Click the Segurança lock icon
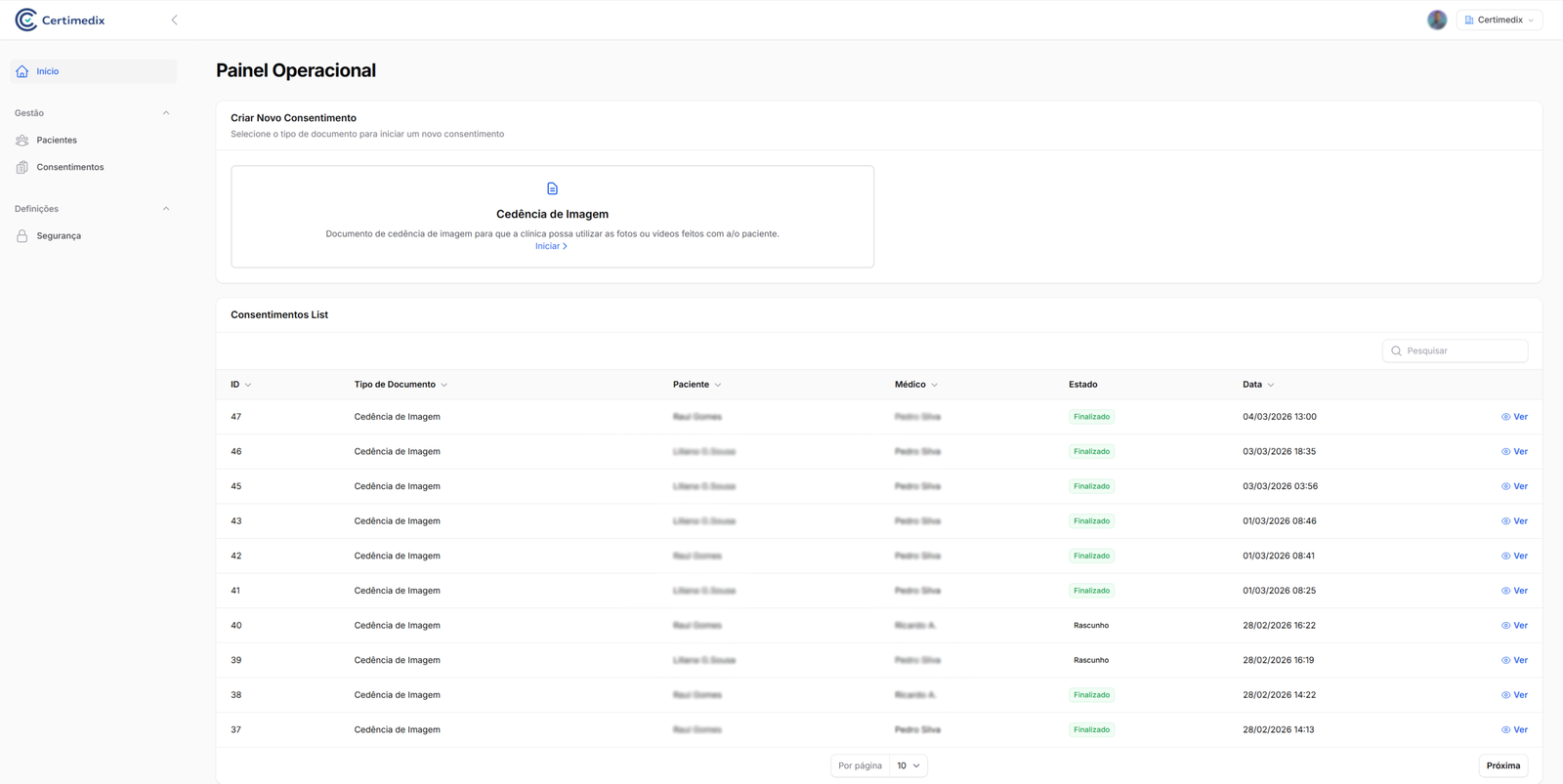 tap(22, 236)
